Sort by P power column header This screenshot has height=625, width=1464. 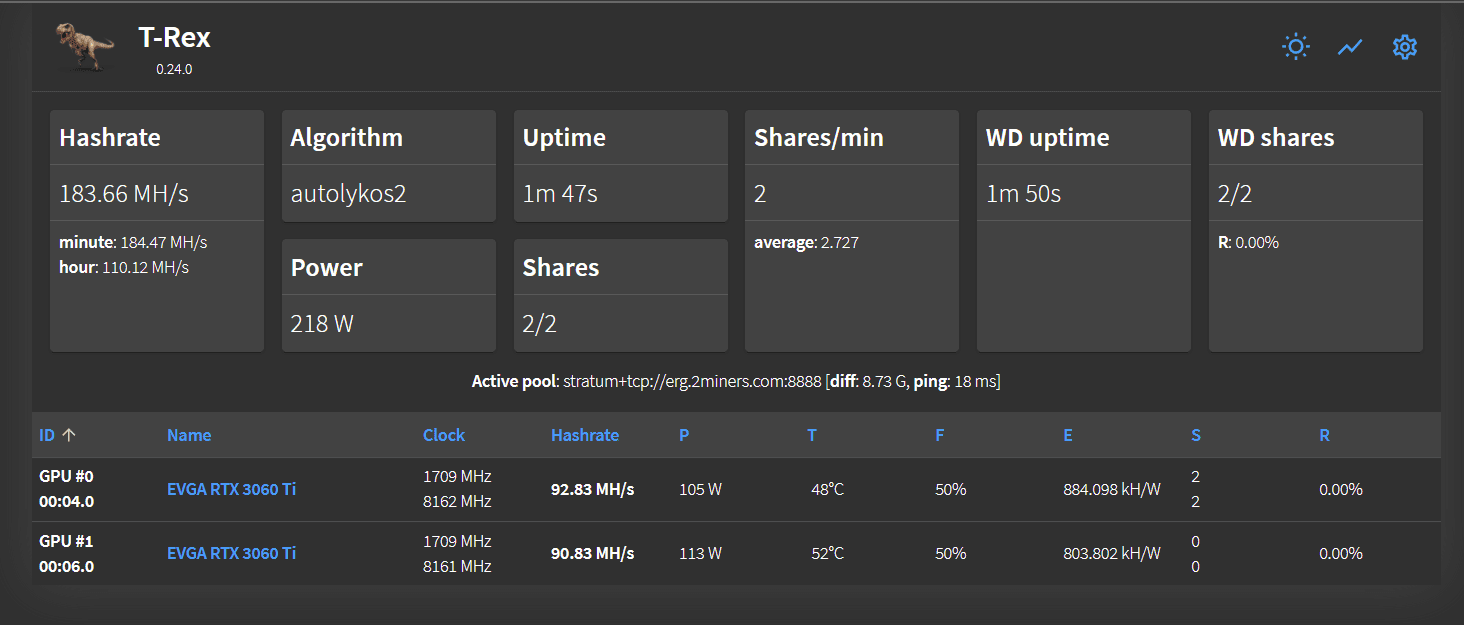[x=684, y=435]
